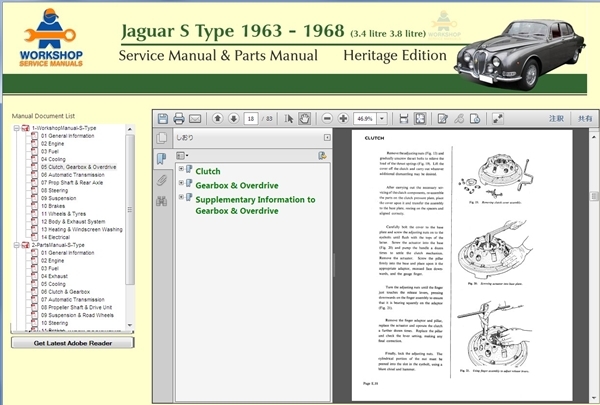600x405 pixels.
Task: Click the Workshop Service Manuals logo
Action: [51, 38]
